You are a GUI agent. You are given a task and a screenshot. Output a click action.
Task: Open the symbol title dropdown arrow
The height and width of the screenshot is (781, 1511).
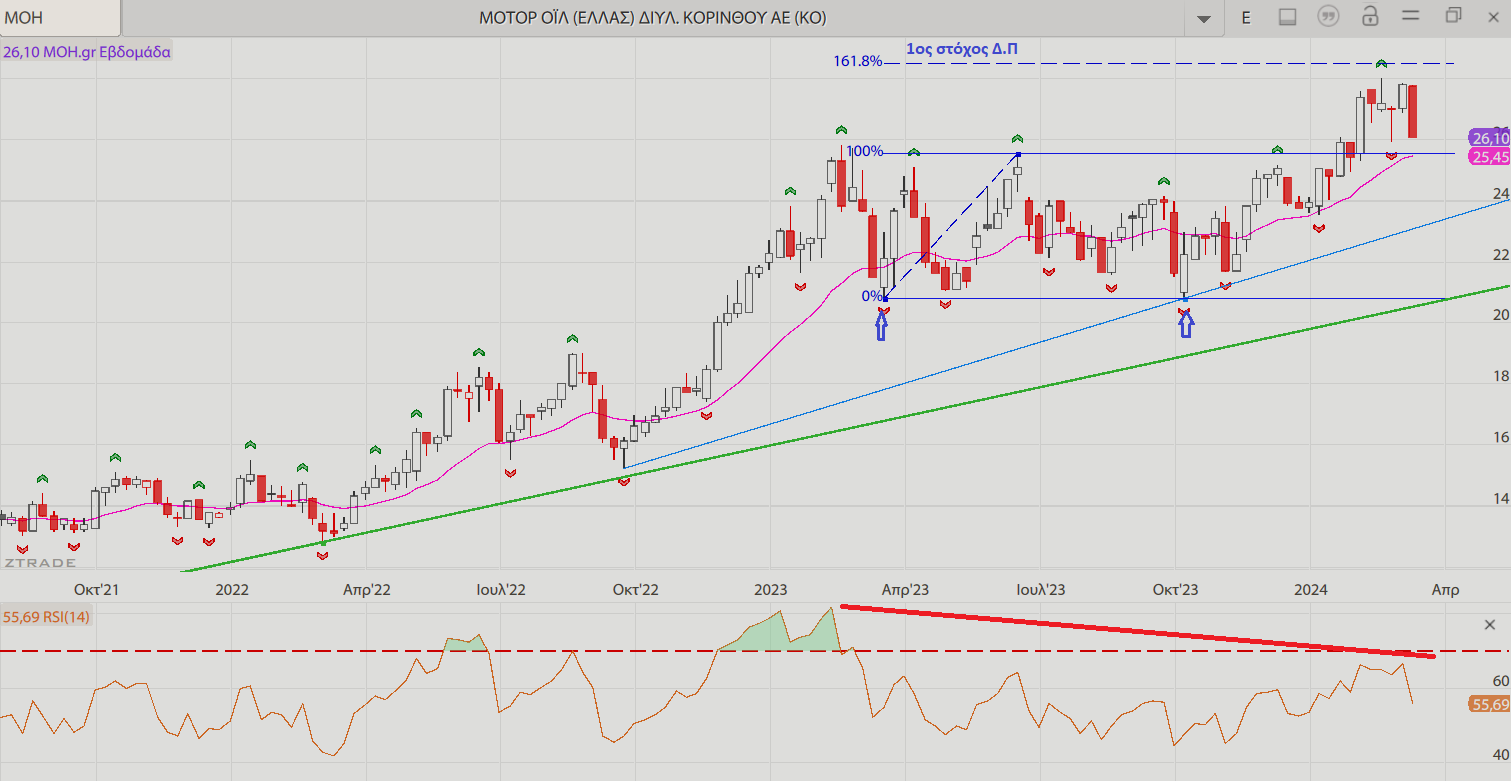[1204, 18]
